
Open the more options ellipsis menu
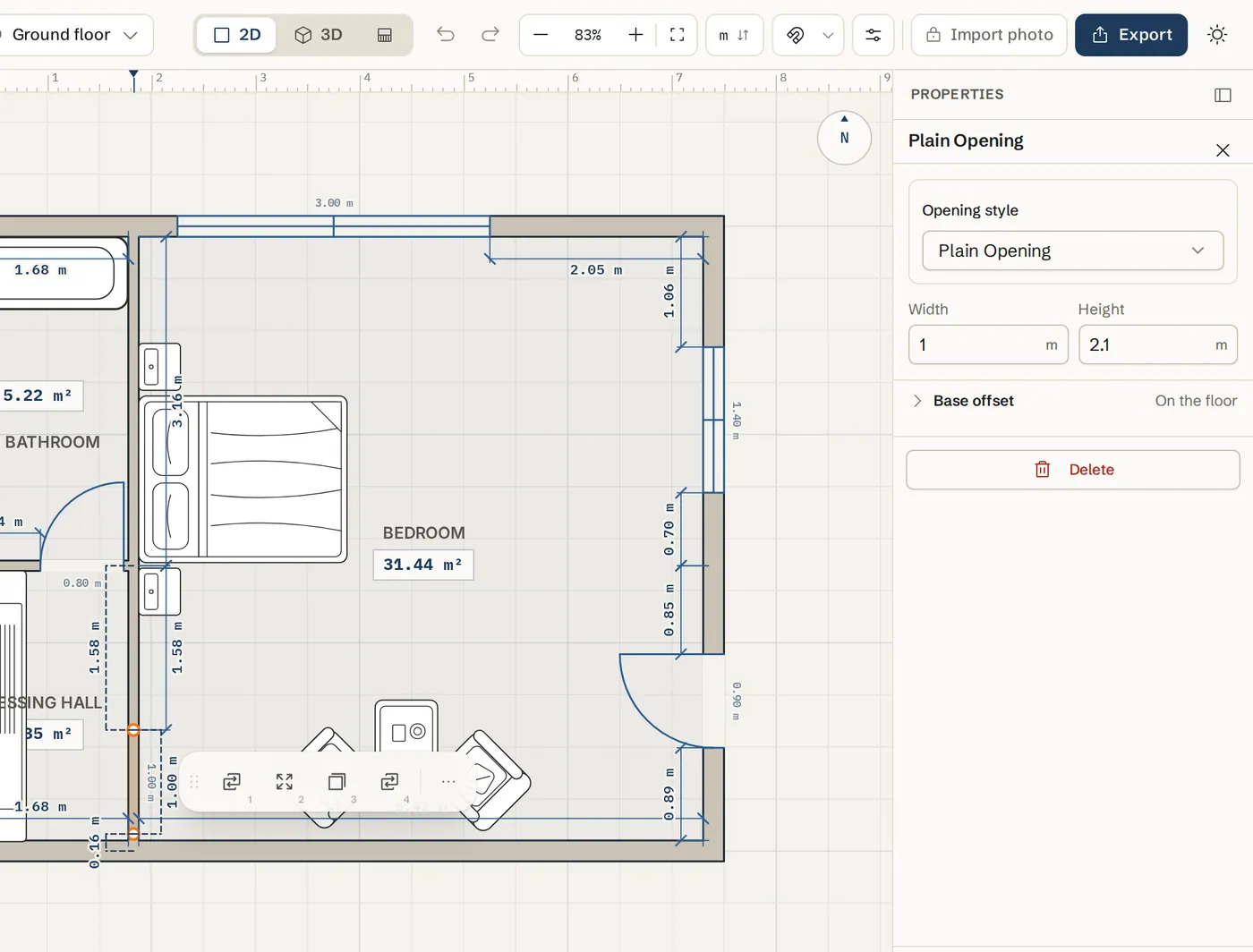448,782
